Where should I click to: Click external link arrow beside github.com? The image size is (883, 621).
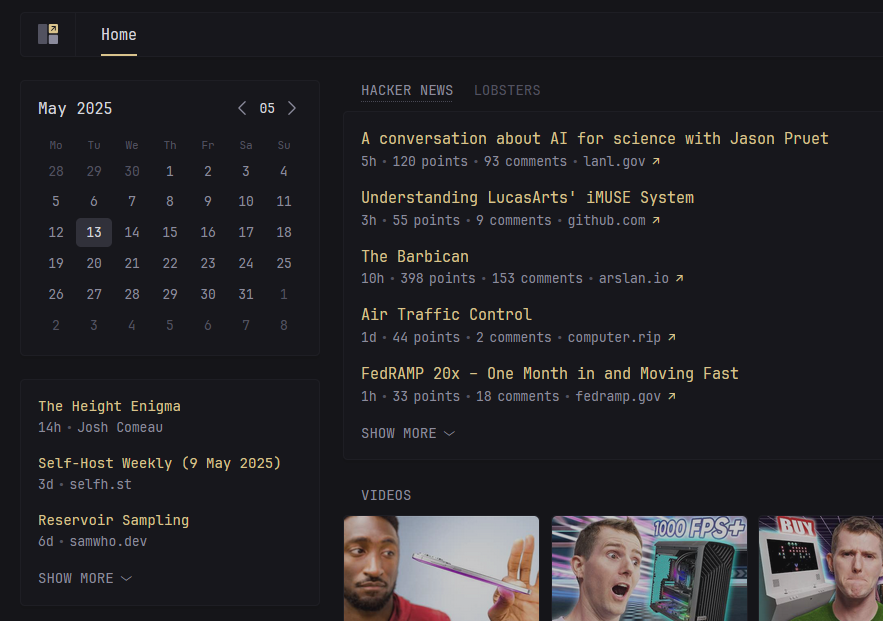click(x=656, y=220)
